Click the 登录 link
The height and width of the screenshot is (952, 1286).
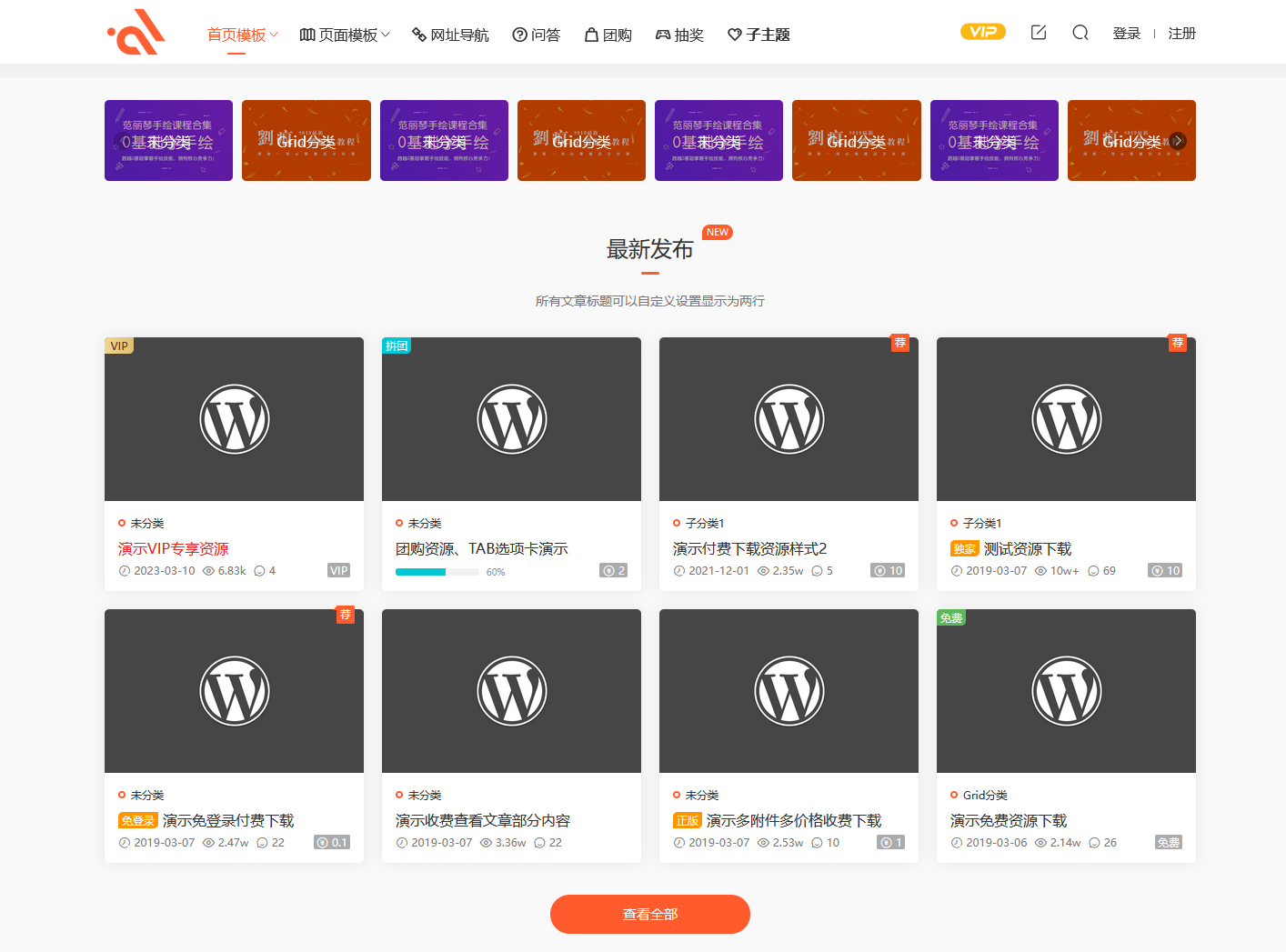tap(1126, 34)
